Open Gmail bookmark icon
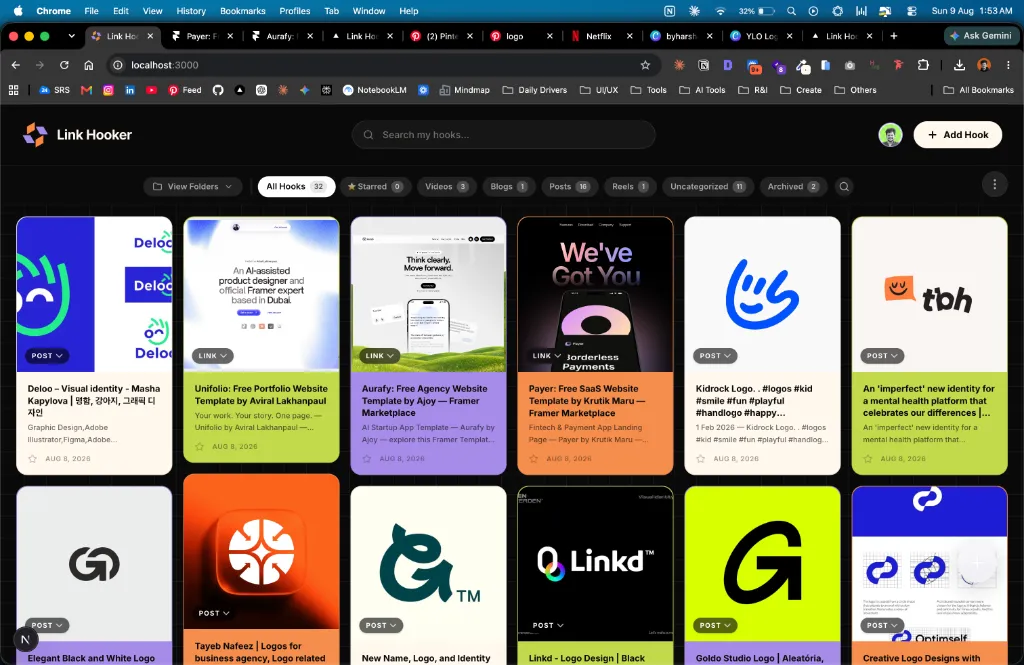The height and width of the screenshot is (665, 1024). click(86, 90)
